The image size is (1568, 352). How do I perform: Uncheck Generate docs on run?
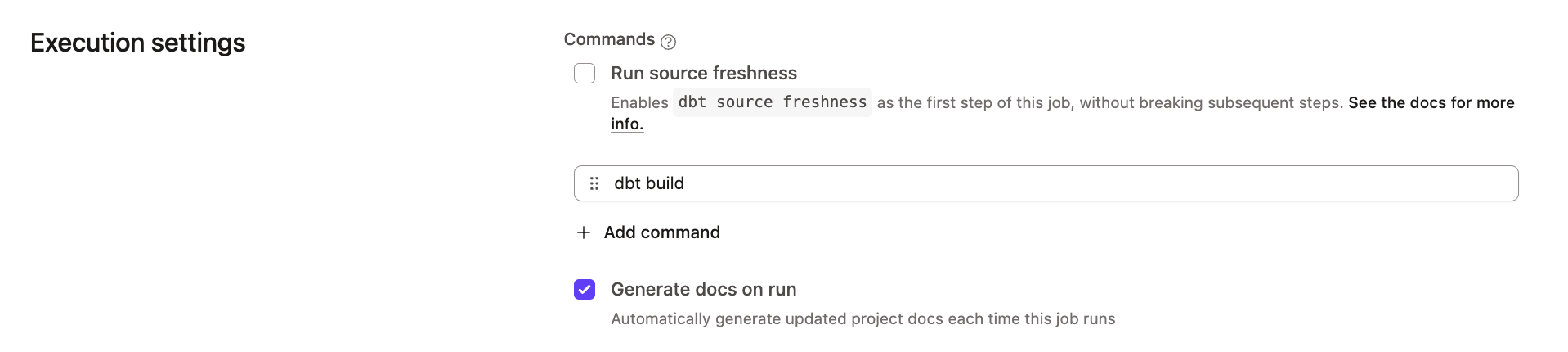585,289
